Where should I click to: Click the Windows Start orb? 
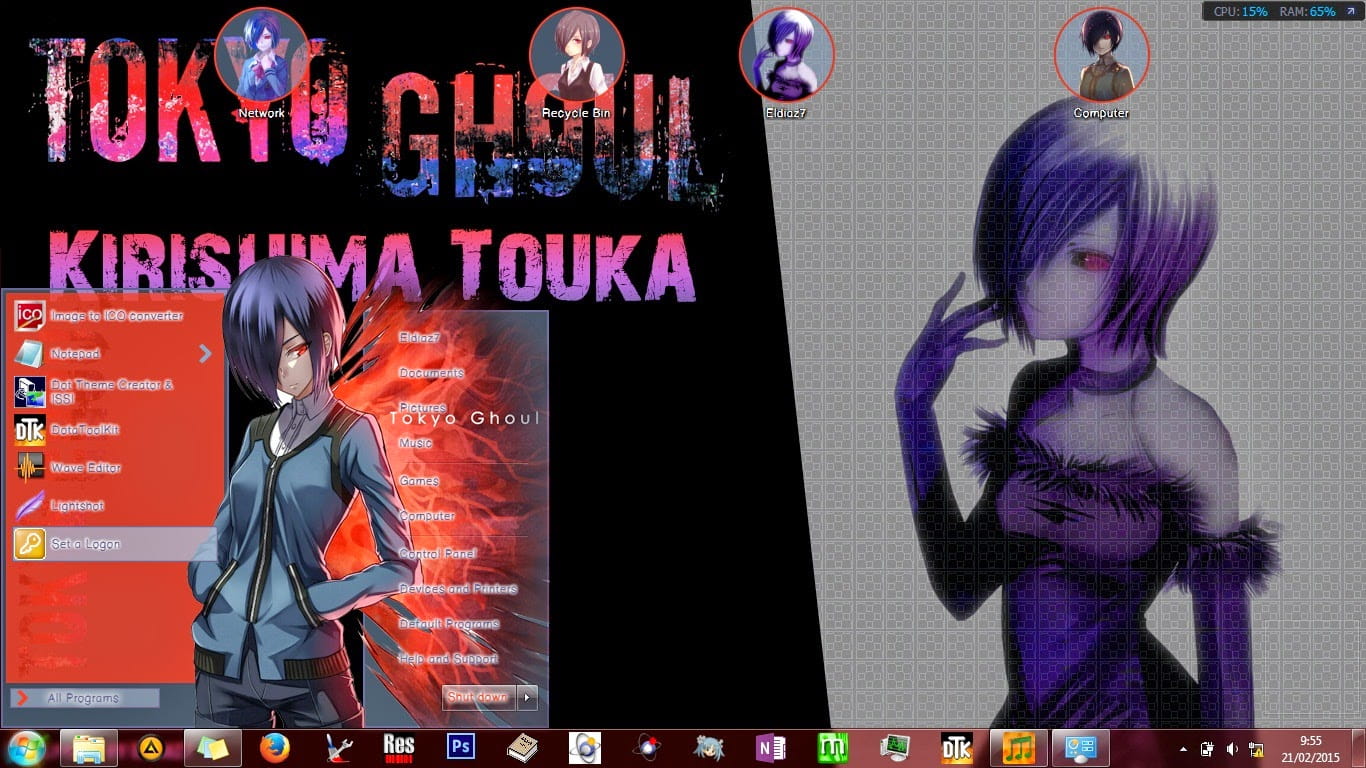[x=26, y=748]
